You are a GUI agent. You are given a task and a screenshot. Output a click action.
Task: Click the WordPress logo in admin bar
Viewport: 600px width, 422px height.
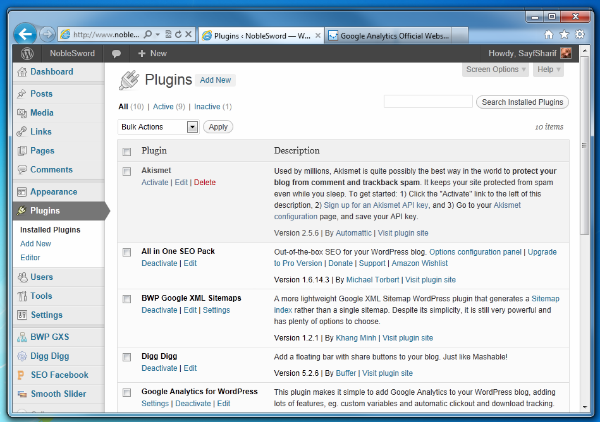[27, 54]
